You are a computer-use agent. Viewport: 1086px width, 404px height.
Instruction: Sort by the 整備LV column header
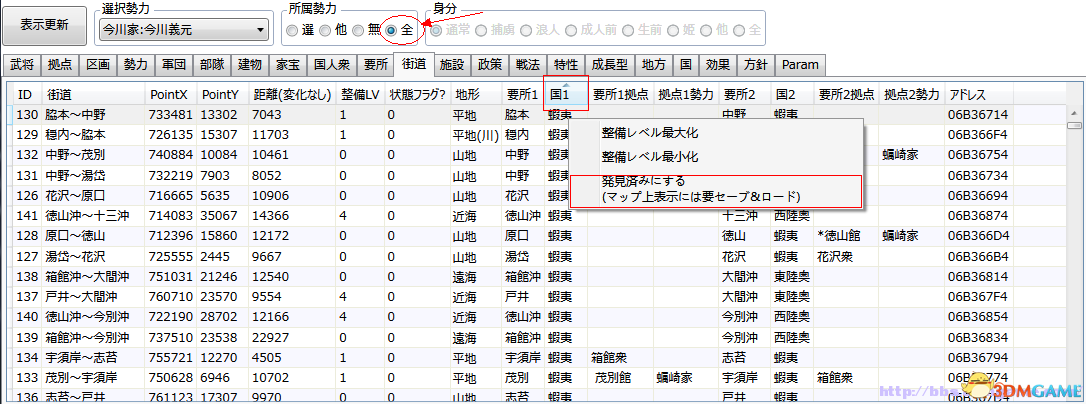click(359, 94)
